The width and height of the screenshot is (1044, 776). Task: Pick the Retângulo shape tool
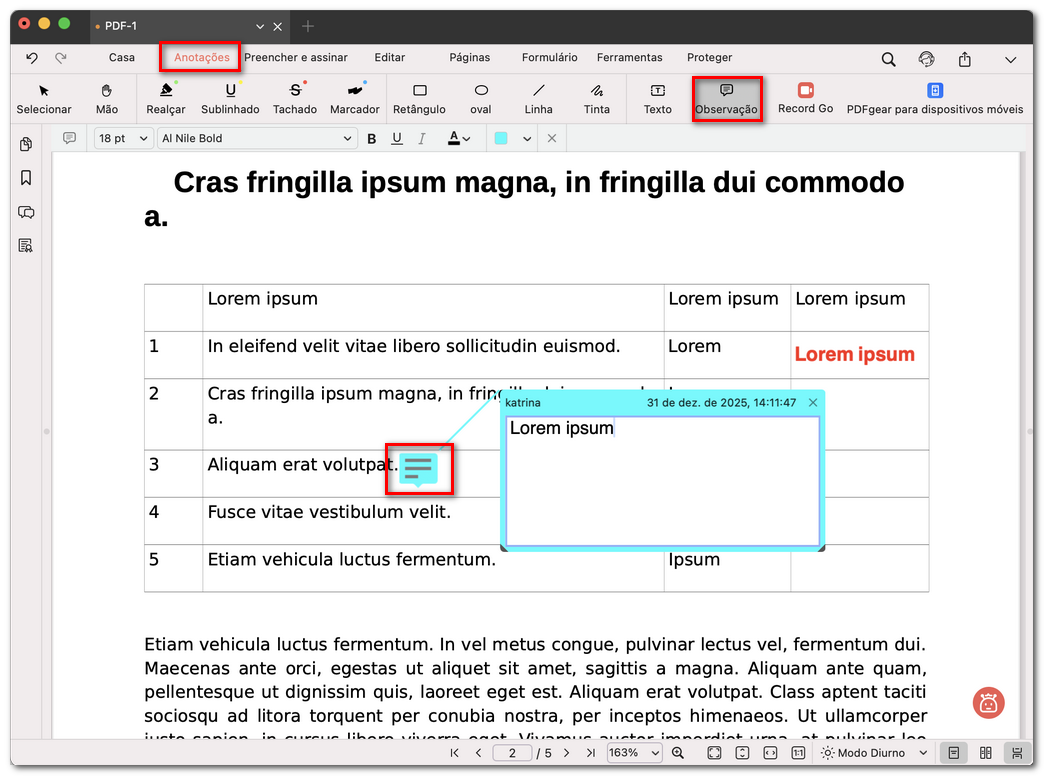tap(419, 98)
